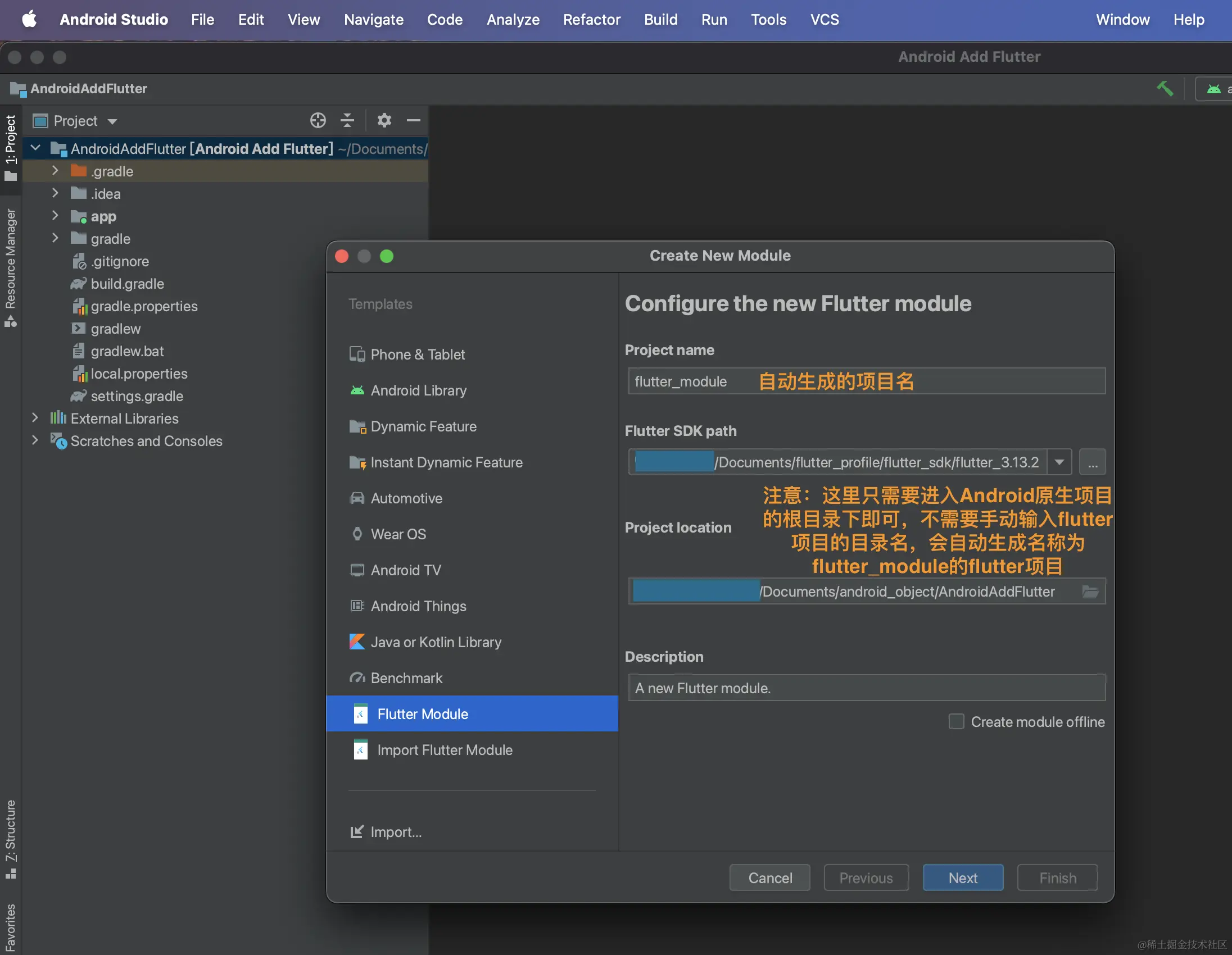
Task: Click the Cancel button
Action: click(x=769, y=877)
